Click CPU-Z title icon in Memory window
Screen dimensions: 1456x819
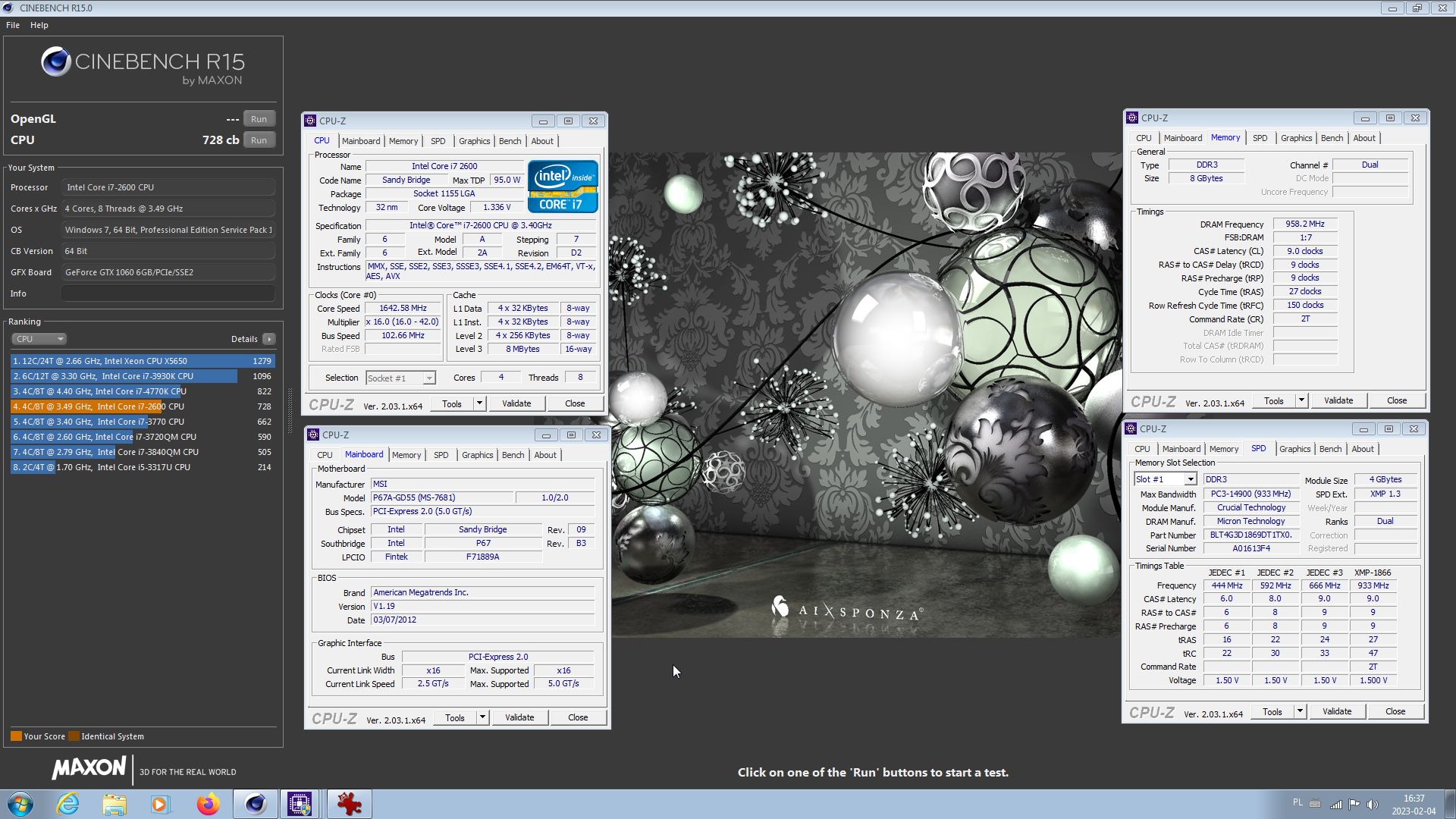[1132, 118]
